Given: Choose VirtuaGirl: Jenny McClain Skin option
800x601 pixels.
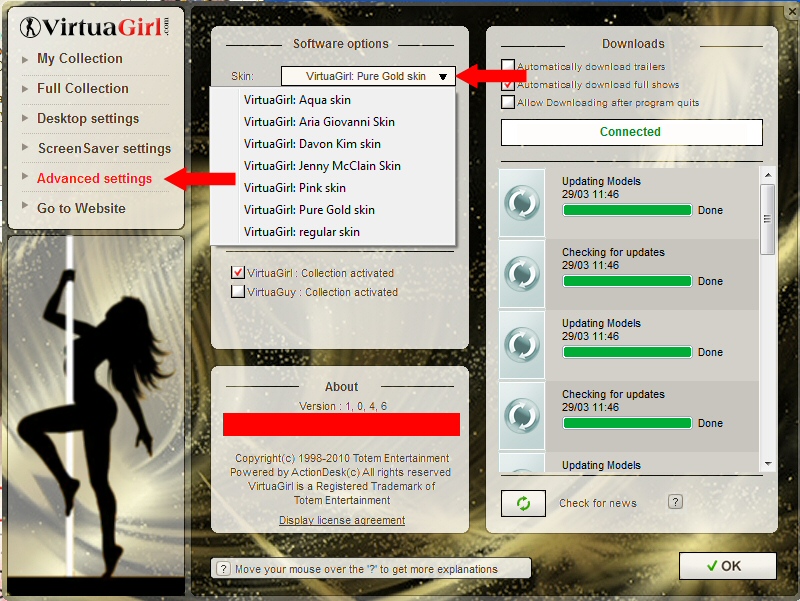Looking at the screenshot, I should click(x=322, y=166).
